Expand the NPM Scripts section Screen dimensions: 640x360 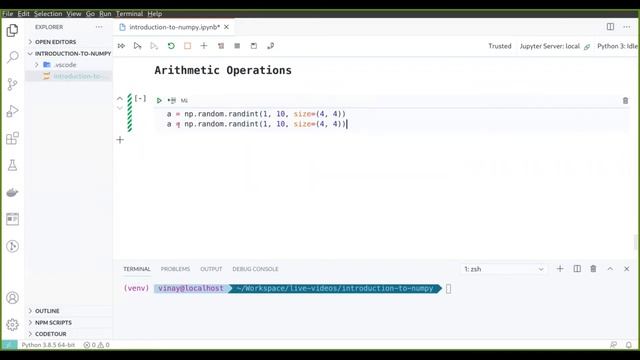pos(53,322)
